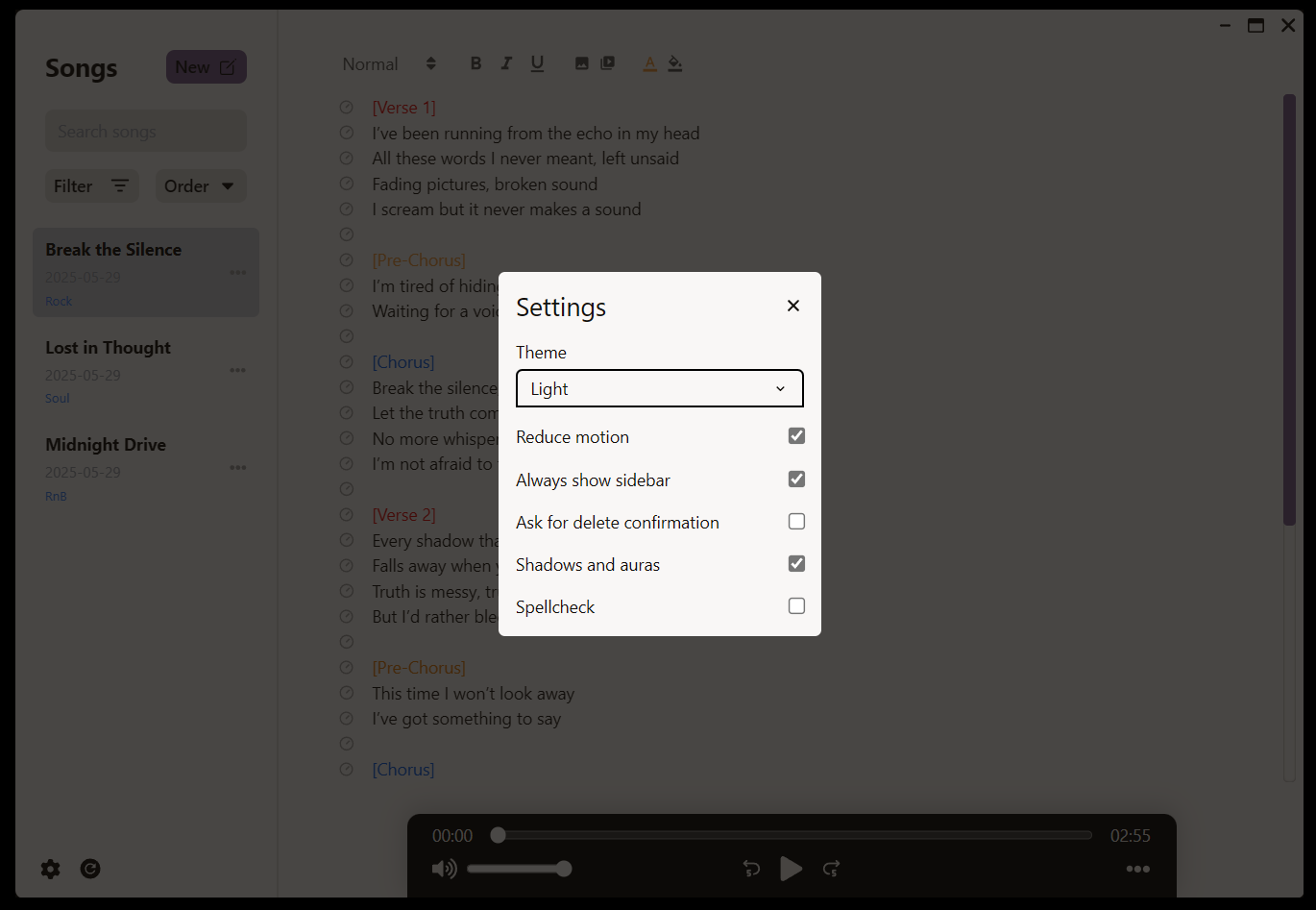Open the Order sorting dropdown
Viewport: 1316px width, 910px height.
pyautogui.click(x=200, y=185)
